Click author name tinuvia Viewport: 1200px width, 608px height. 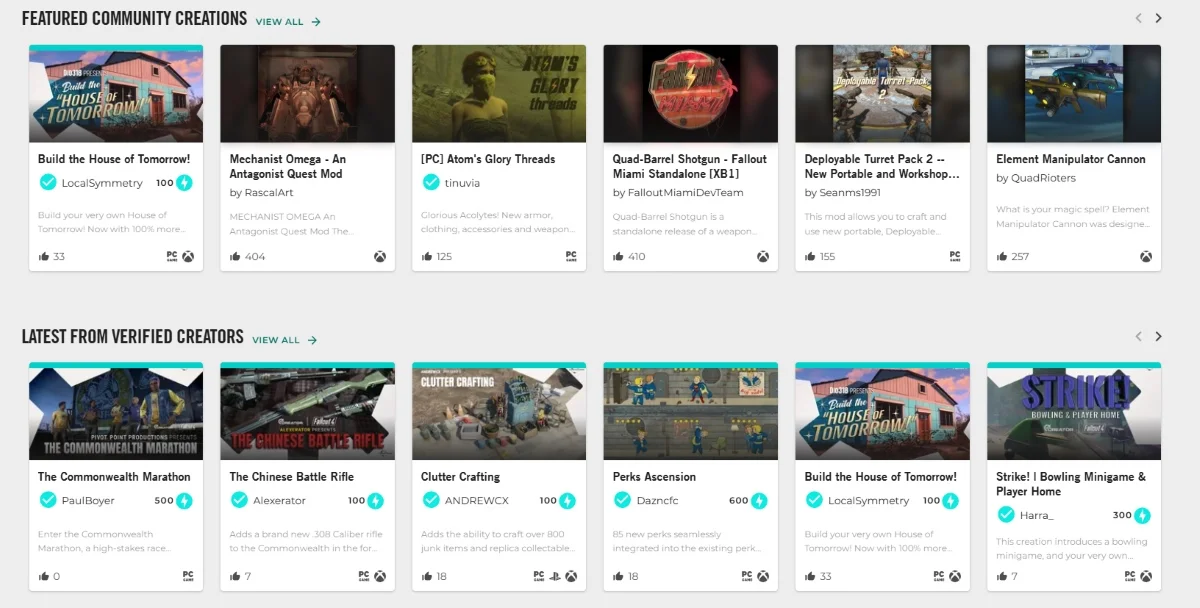[461, 183]
